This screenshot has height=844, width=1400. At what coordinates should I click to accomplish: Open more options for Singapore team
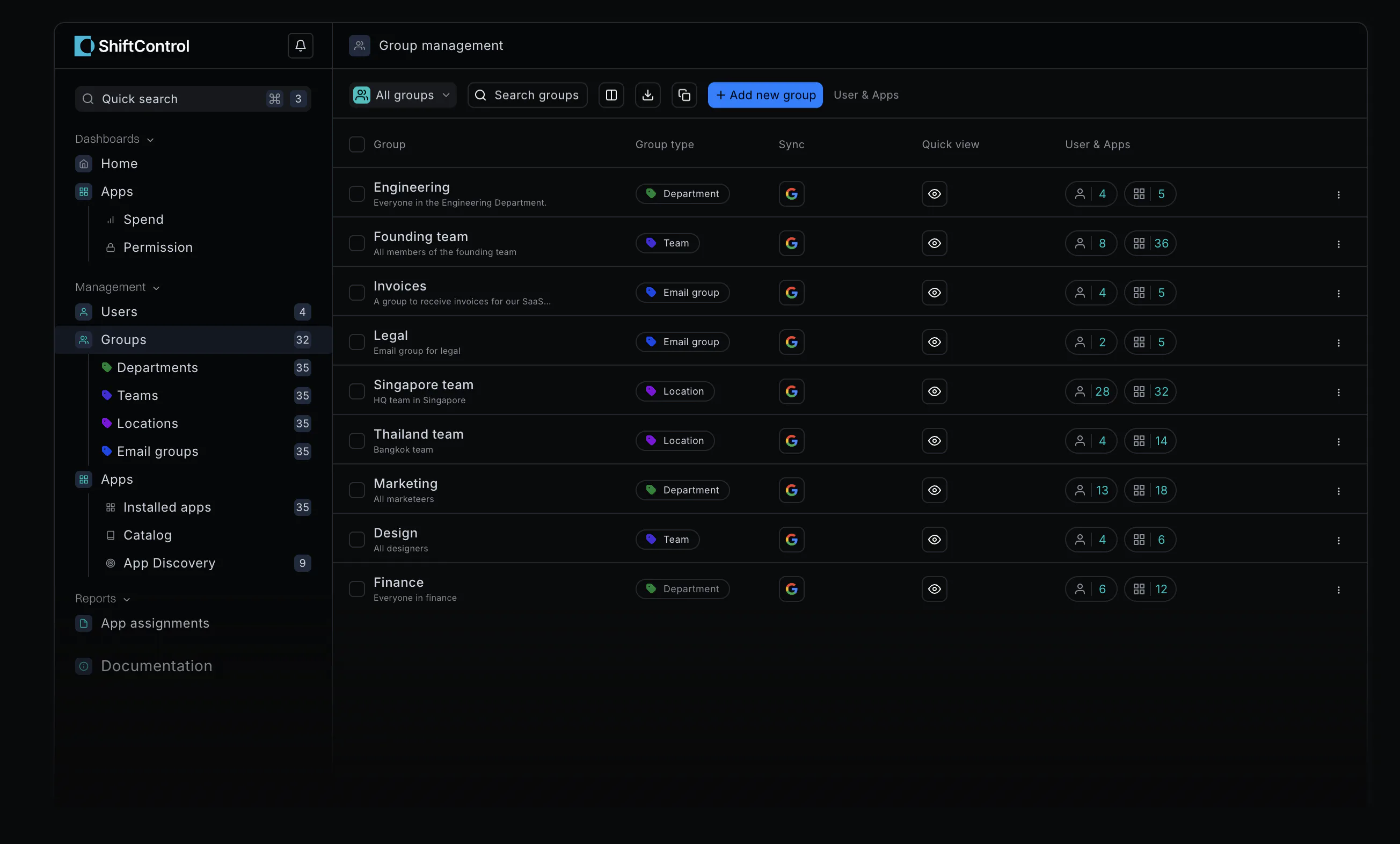pyautogui.click(x=1339, y=392)
